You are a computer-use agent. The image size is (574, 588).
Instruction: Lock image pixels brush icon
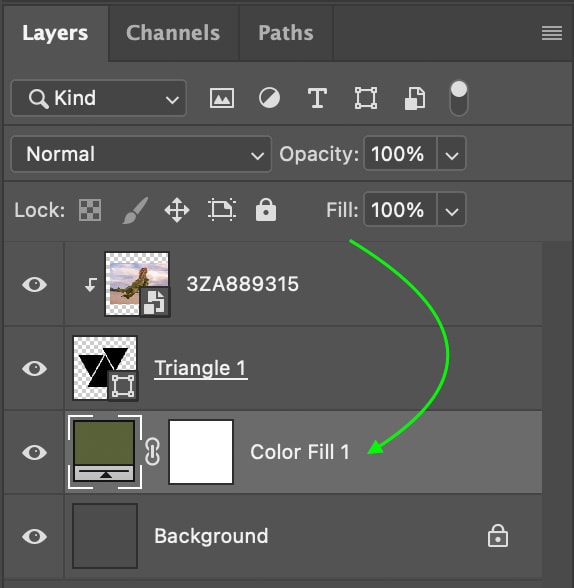pos(136,210)
